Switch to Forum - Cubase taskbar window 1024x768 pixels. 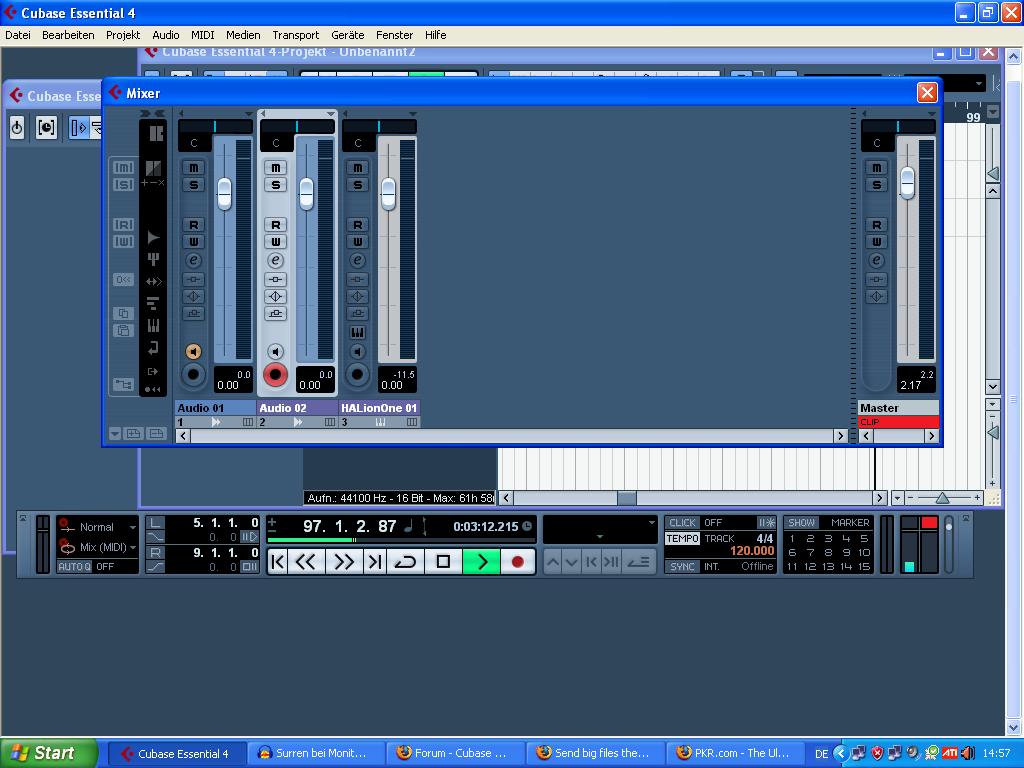pyautogui.click(x=456, y=753)
